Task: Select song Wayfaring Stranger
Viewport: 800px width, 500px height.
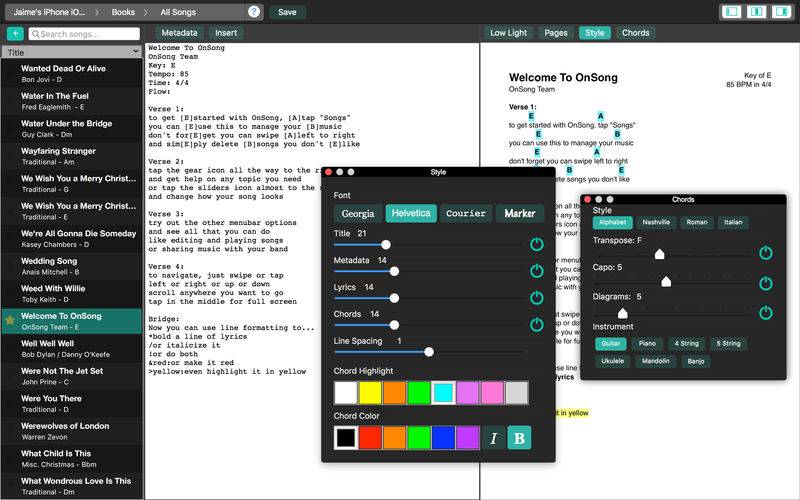Action: (x=72, y=156)
